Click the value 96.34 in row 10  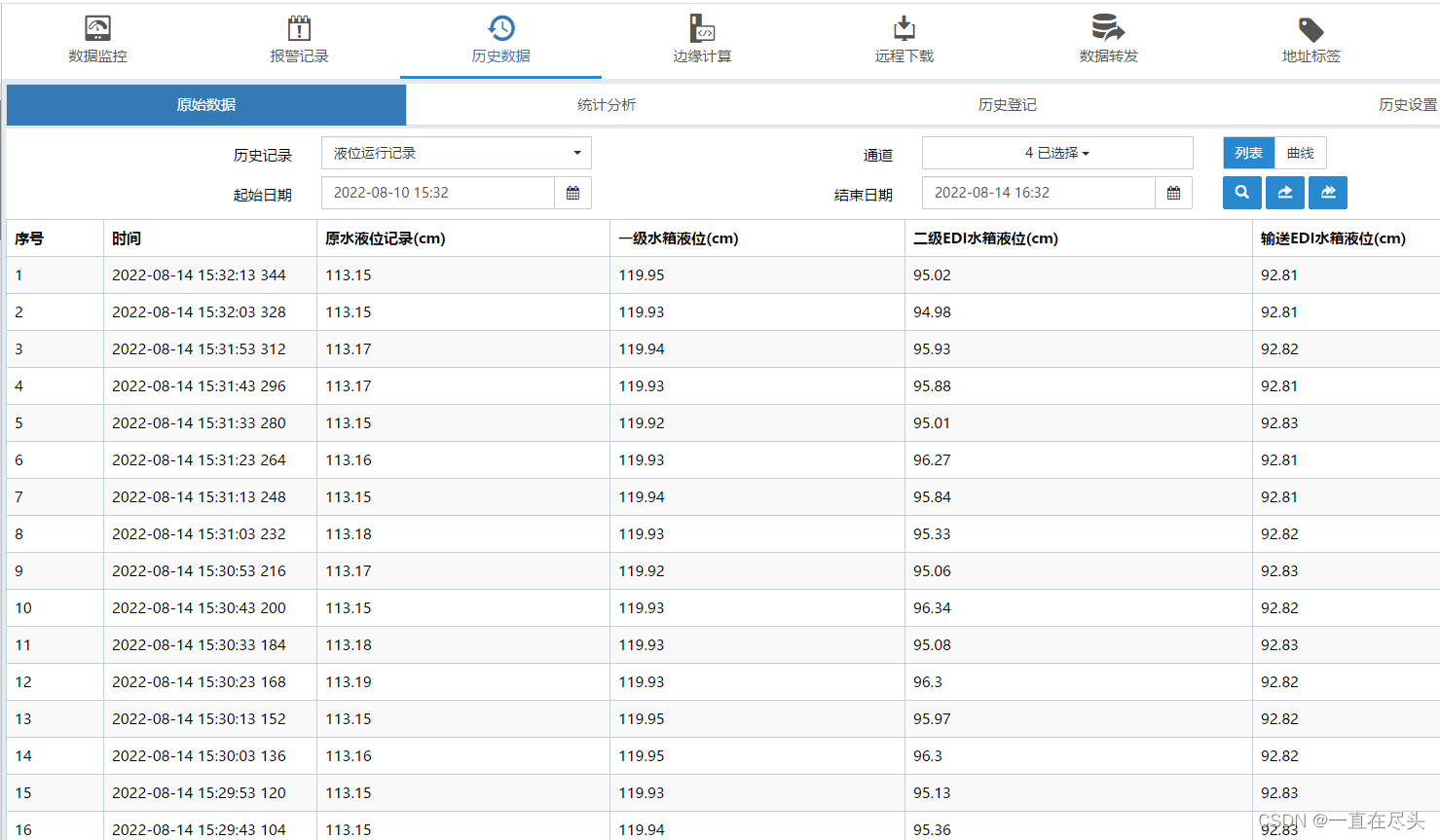click(932, 608)
